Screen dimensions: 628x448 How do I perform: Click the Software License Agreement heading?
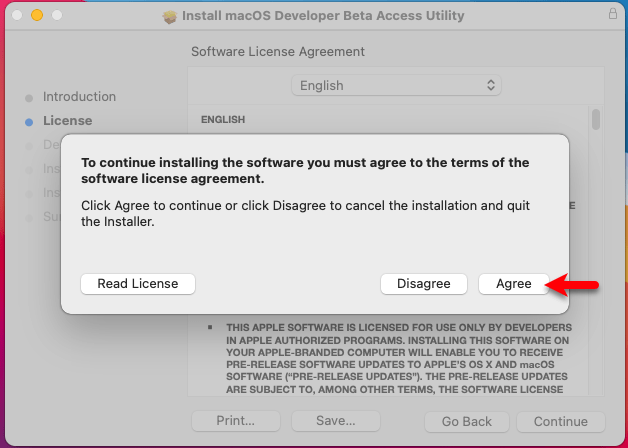coord(278,52)
